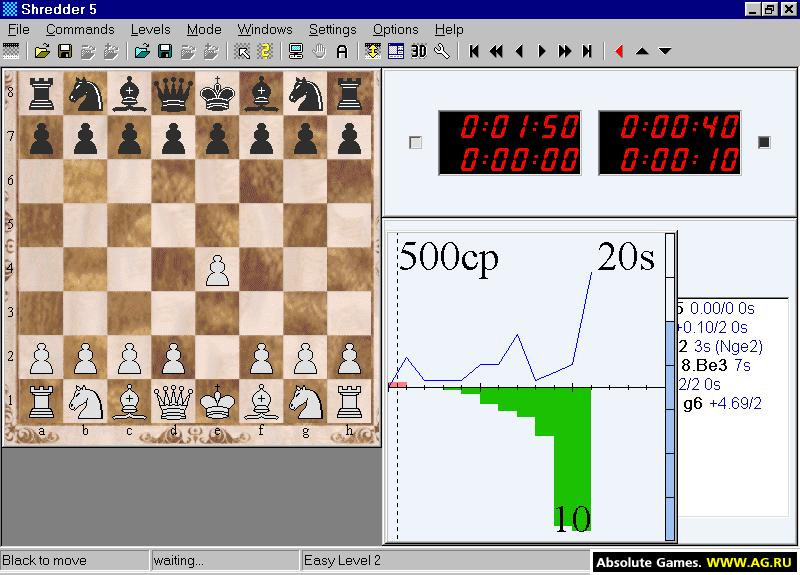The image size is (800, 575).
Task: Rewind several moves with the double-left arrow
Action: coord(496,51)
